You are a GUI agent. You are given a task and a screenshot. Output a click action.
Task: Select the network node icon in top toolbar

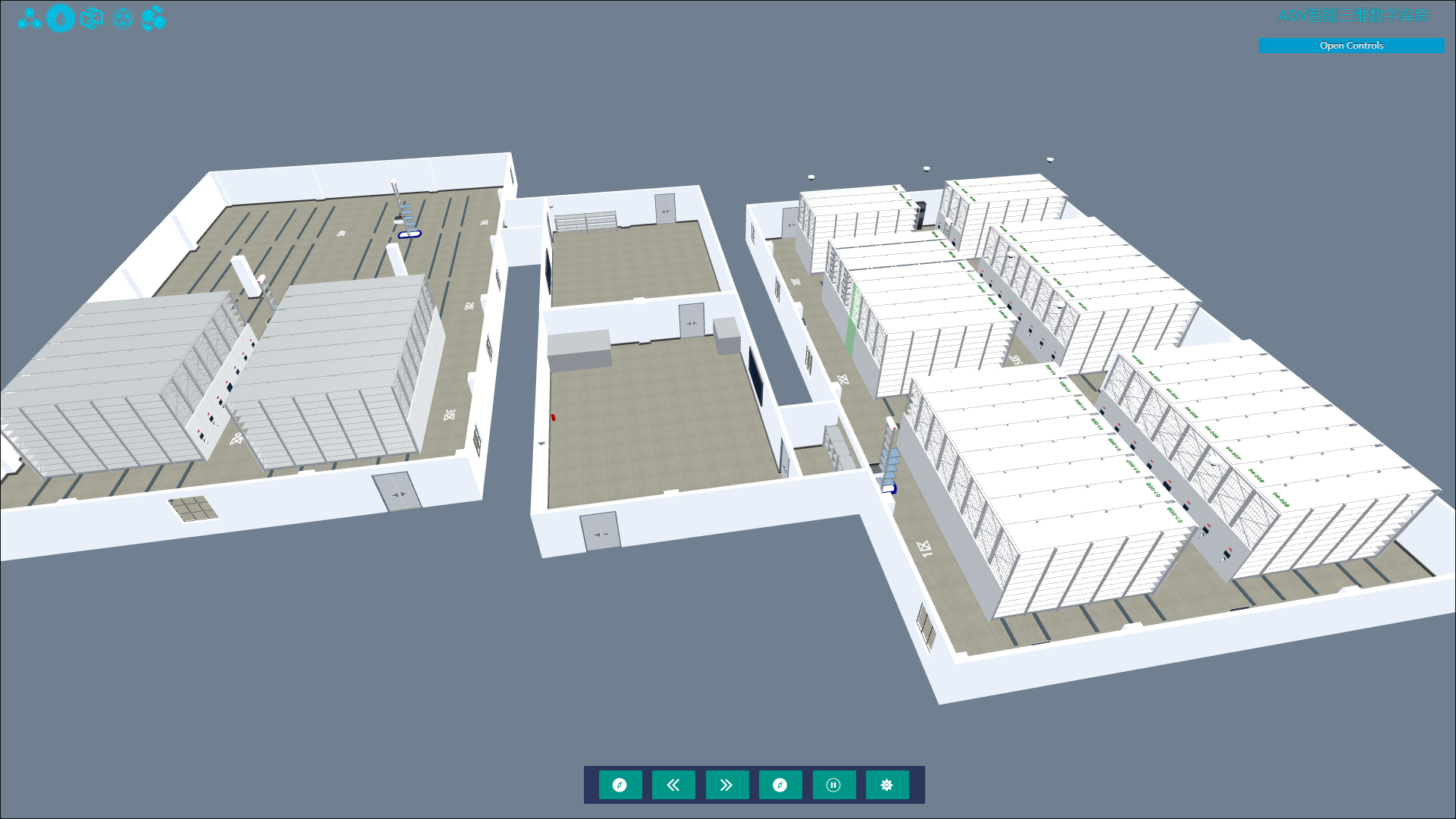(x=30, y=19)
